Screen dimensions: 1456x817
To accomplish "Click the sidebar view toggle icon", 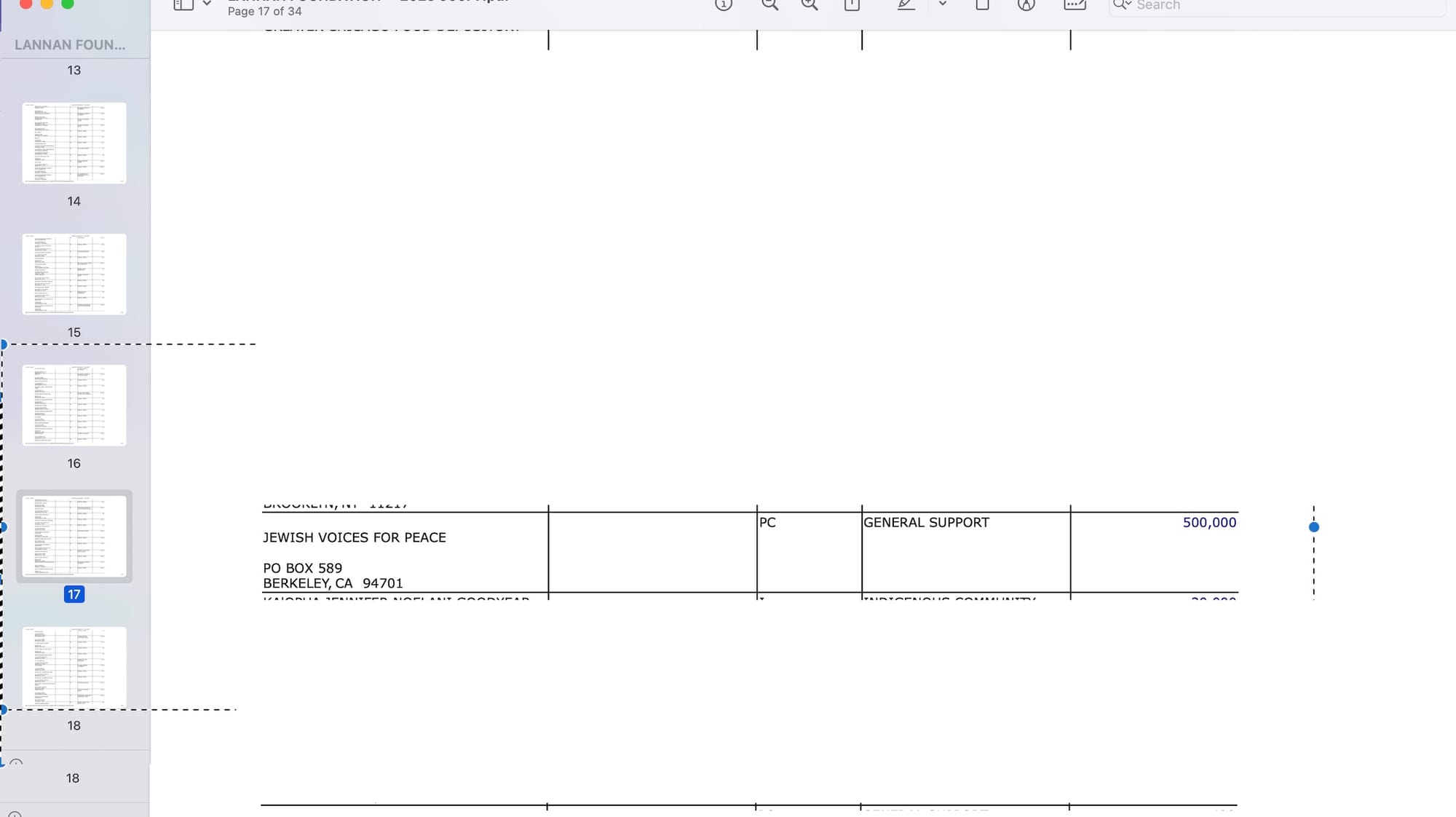I will [183, 4].
